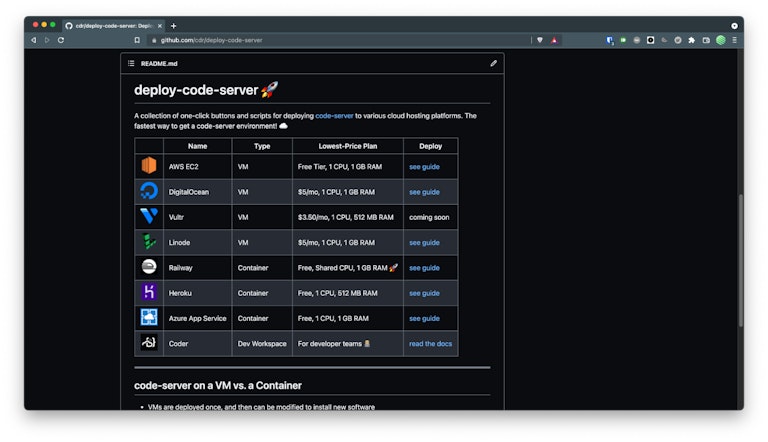Reload the page in the browser
The image size is (768, 442).
pos(61,40)
